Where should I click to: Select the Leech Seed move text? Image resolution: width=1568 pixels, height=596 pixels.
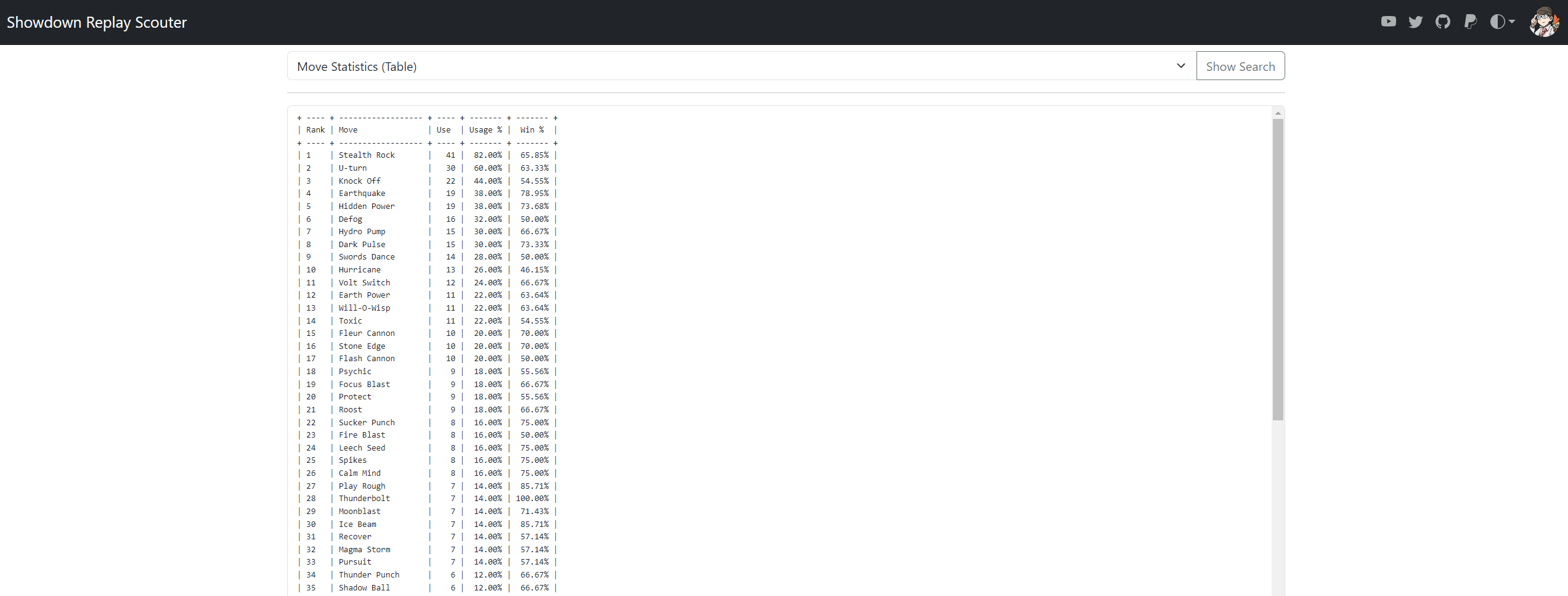click(x=362, y=448)
